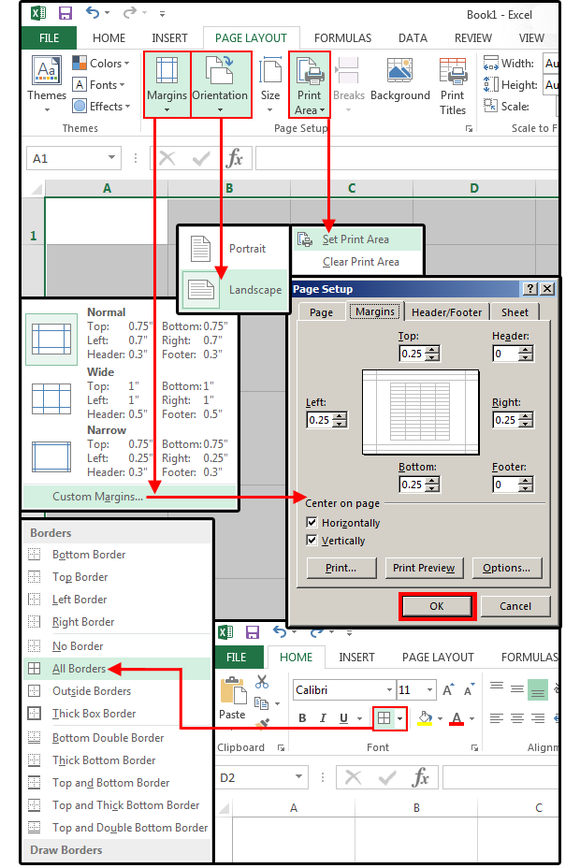Click the red Font Color button
This screenshot has width=580, height=868.
pos(457,718)
